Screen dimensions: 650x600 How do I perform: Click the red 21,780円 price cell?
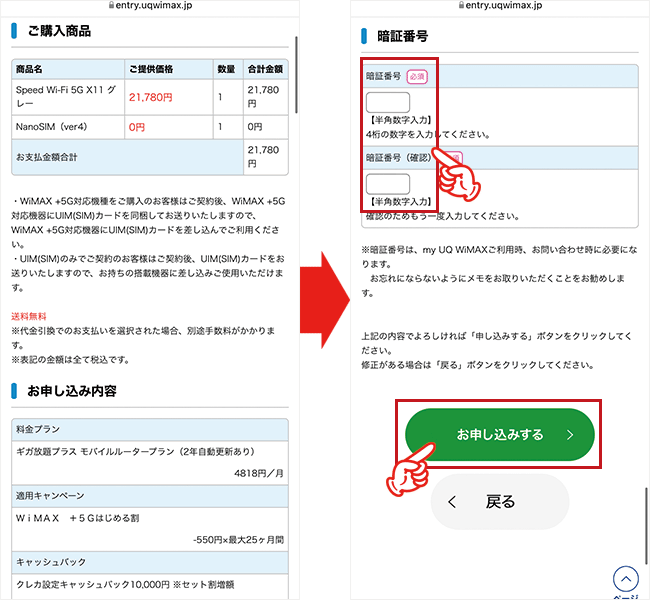click(169, 97)
